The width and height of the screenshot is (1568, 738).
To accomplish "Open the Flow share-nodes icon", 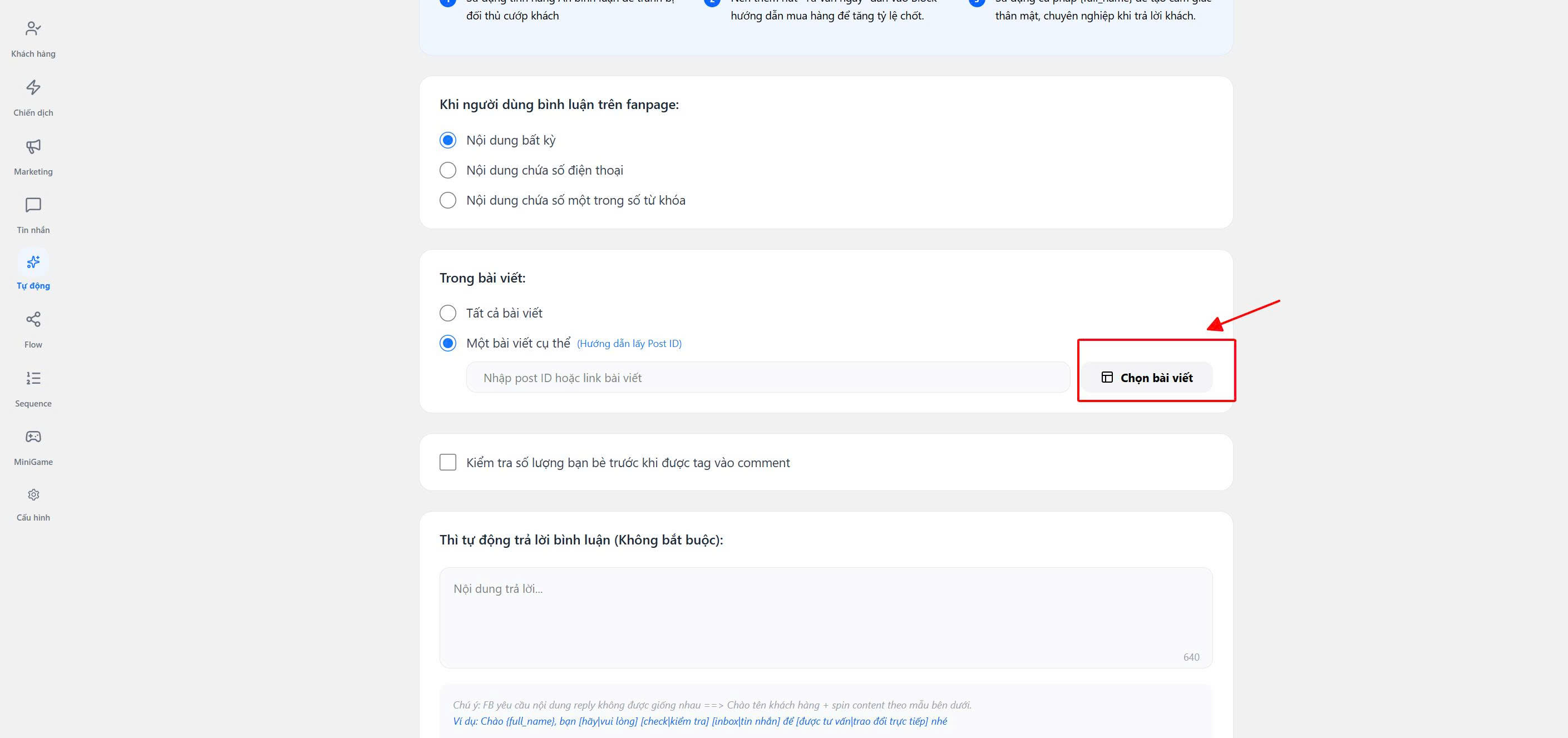I will (x=33, y=319).
